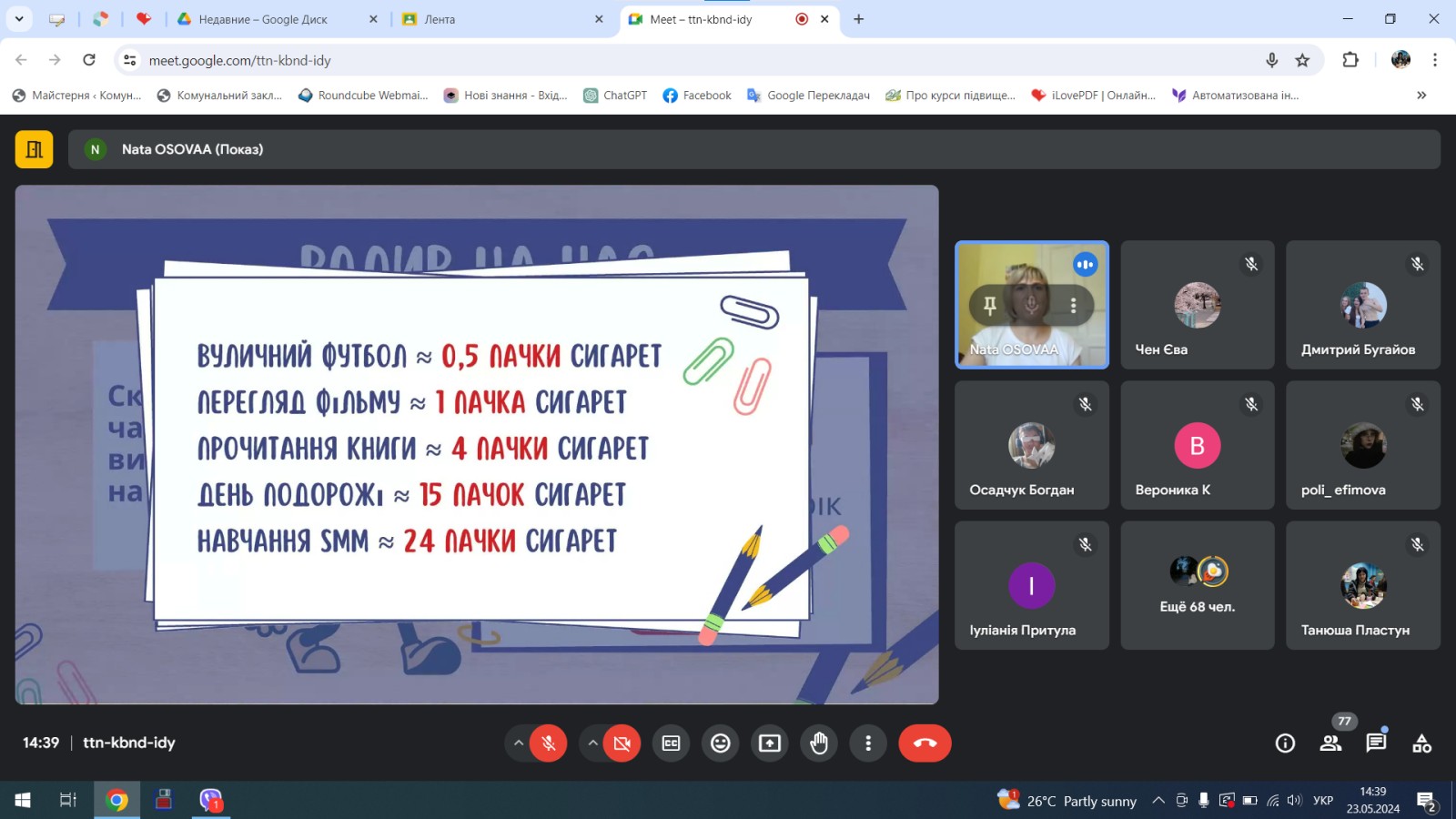
Task: Leave the call with the red button
Action: [x=925, y=743]
